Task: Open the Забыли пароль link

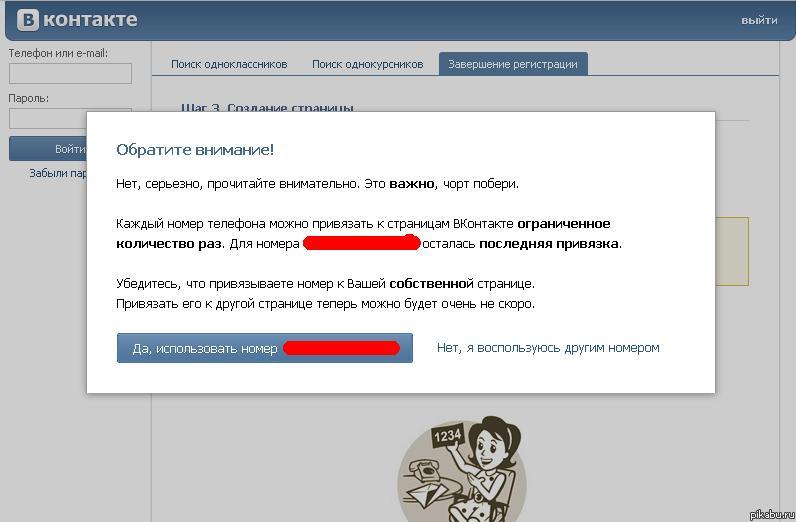Action: coord(58,173)
